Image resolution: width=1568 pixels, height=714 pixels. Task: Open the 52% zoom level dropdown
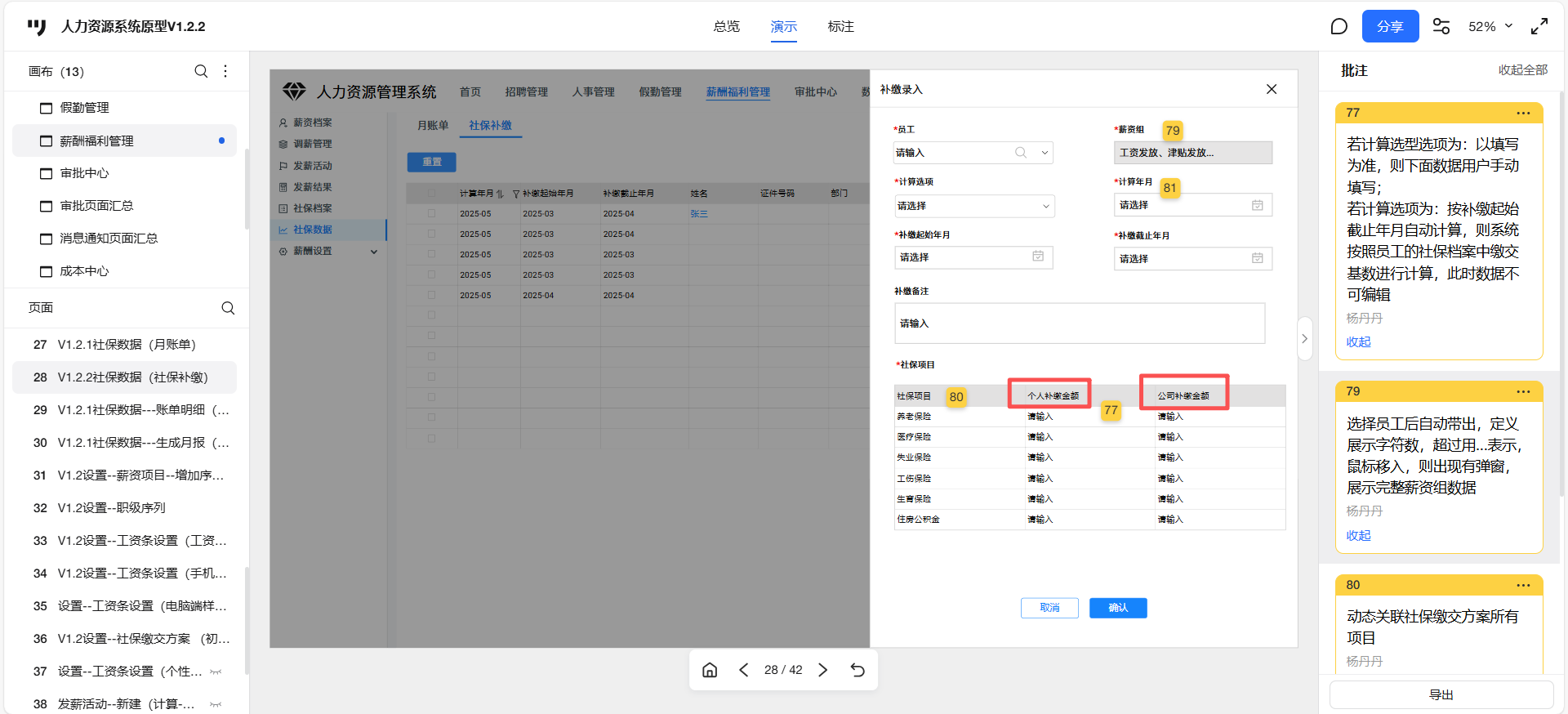(x=1490, y=27)
